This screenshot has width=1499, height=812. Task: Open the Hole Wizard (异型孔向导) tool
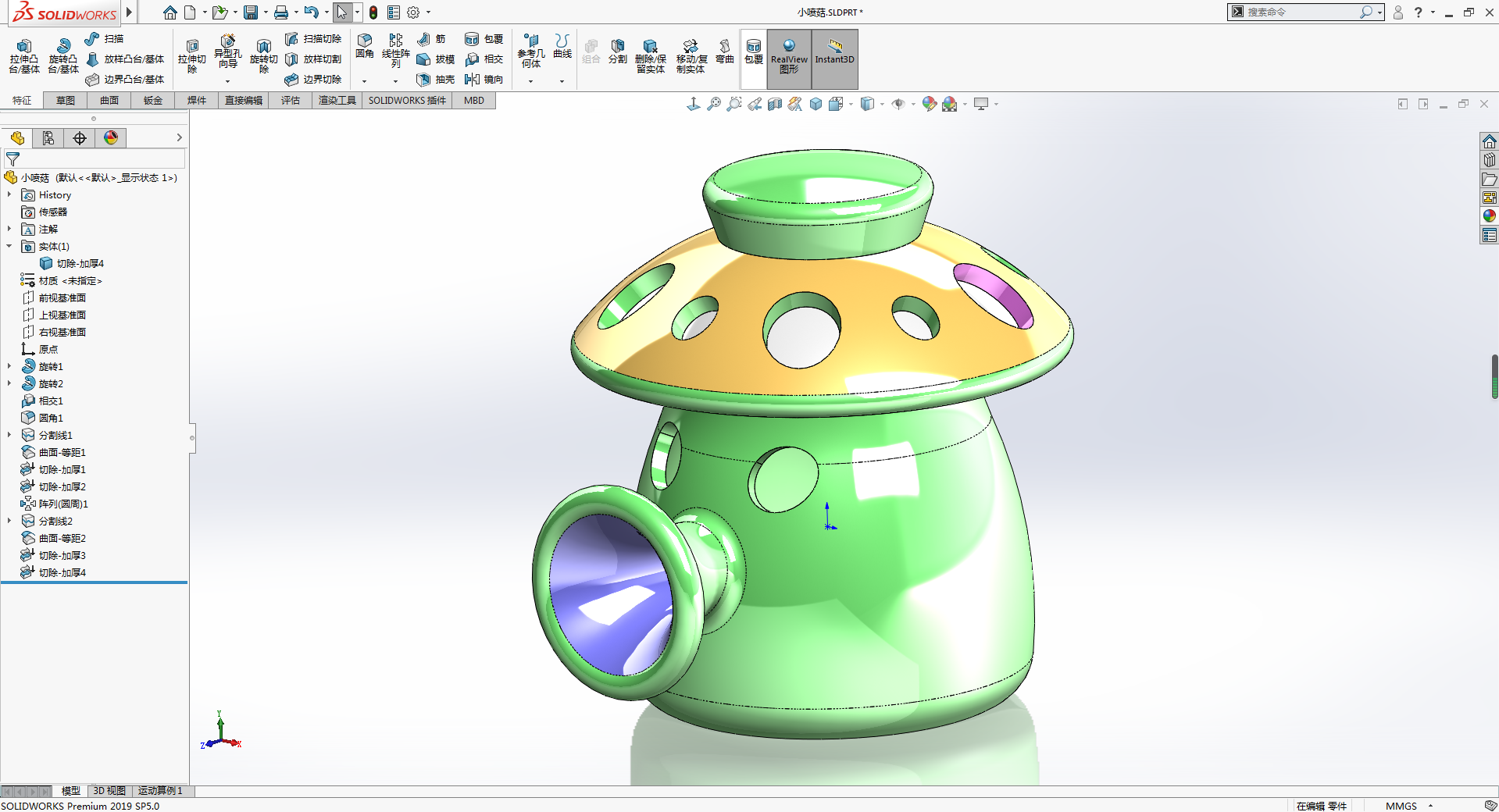point(227,52)
